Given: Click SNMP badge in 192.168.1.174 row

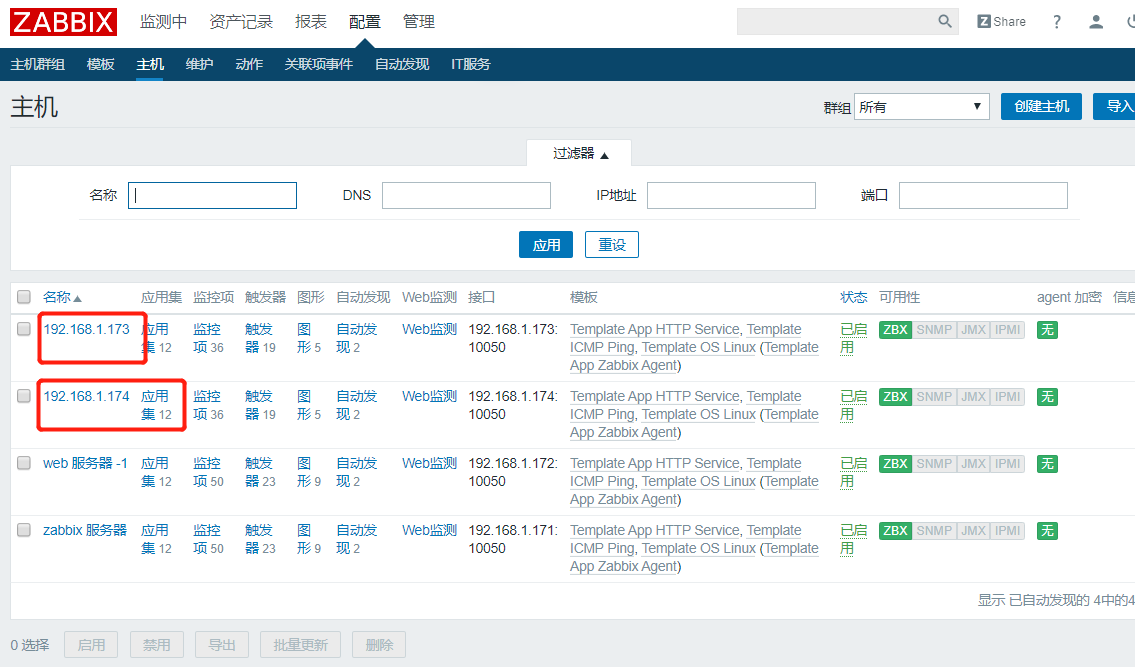Looking at the screenshot, I should pyautogui.click(x=934, y=397).
